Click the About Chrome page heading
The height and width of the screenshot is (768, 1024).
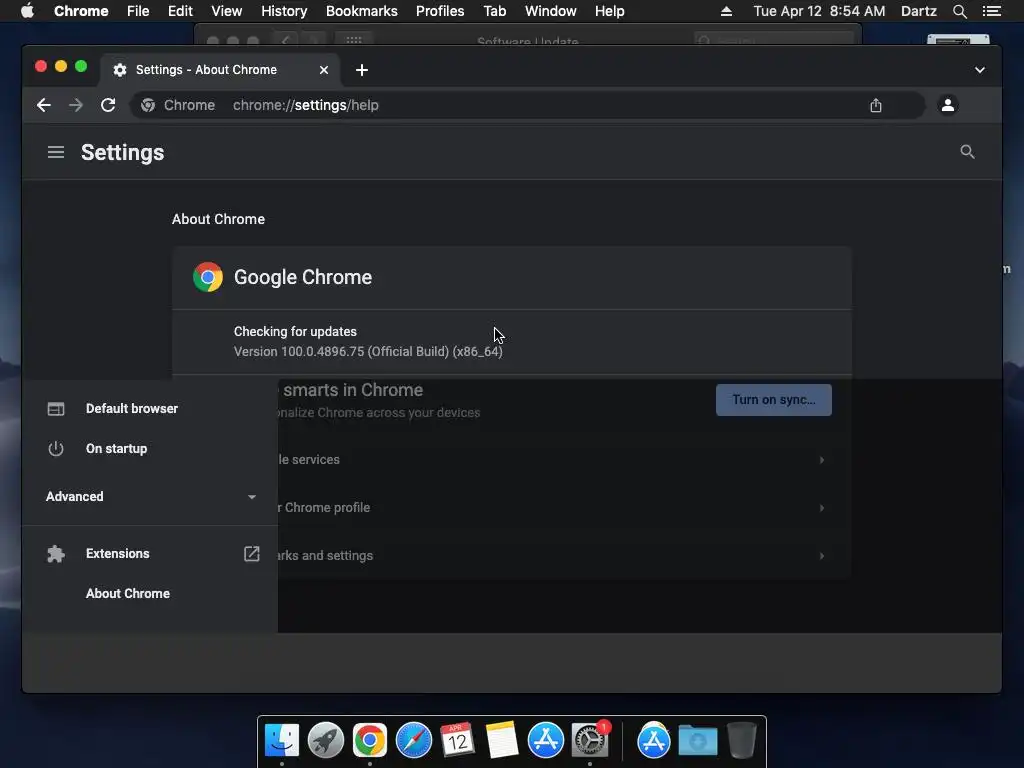click(x=218, y=219)
